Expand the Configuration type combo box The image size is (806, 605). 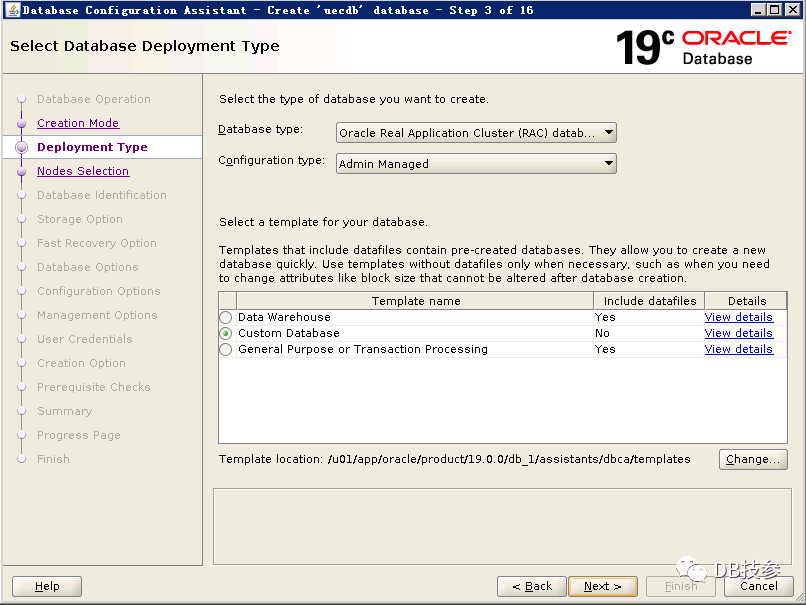pos(476,164)
